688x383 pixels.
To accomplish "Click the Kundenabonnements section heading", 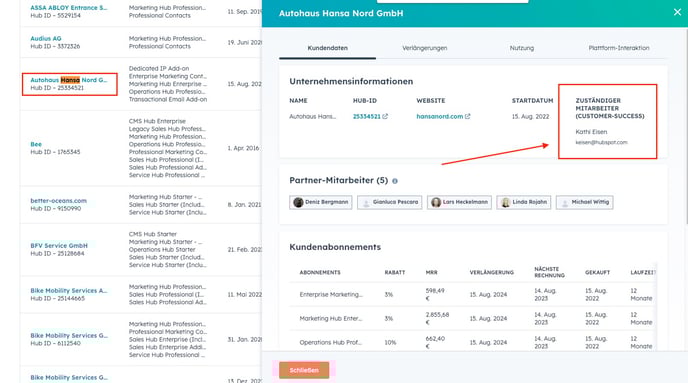I will click(335, 247).
